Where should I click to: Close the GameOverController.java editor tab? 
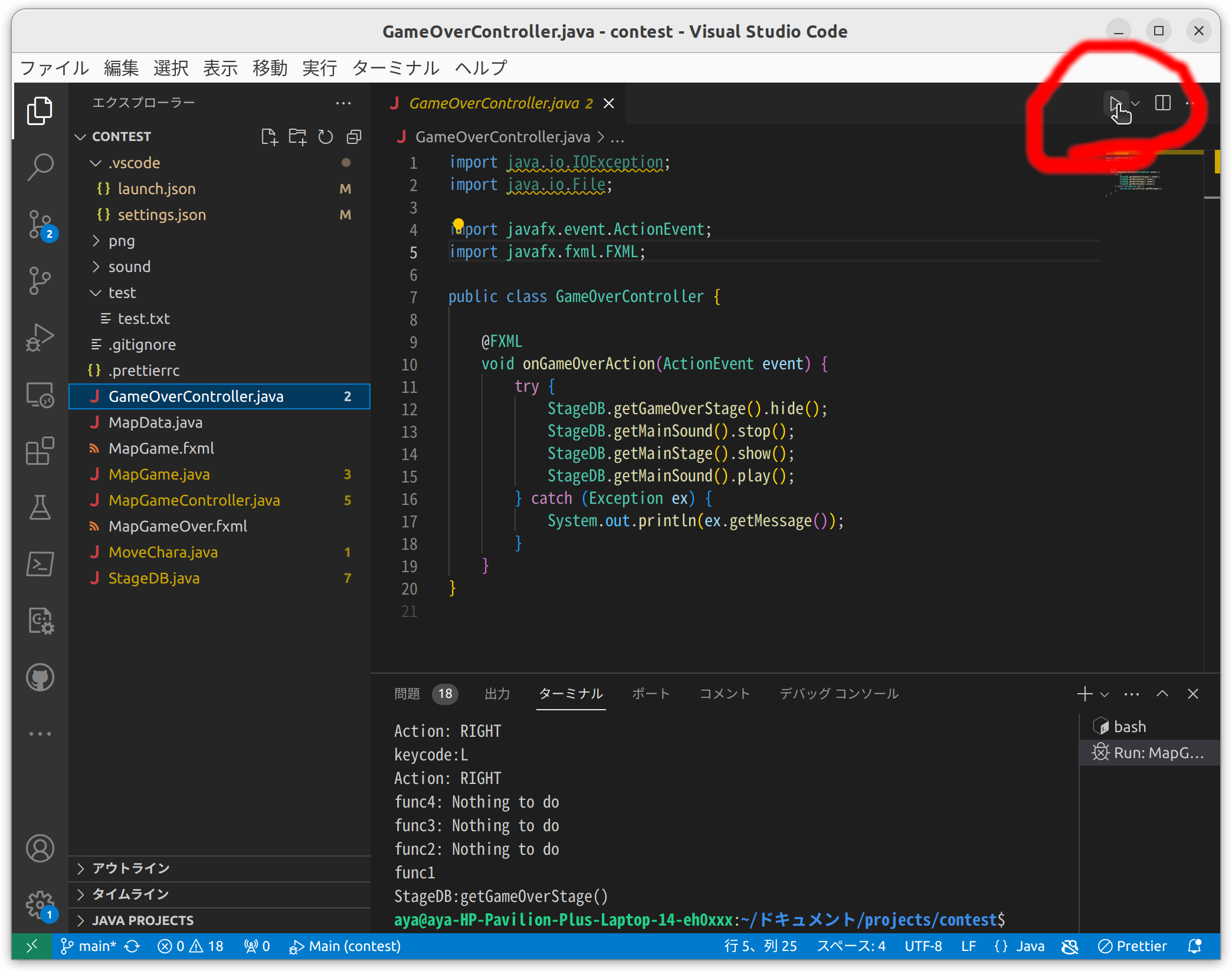pyautogui.click(x=609, y=103)
